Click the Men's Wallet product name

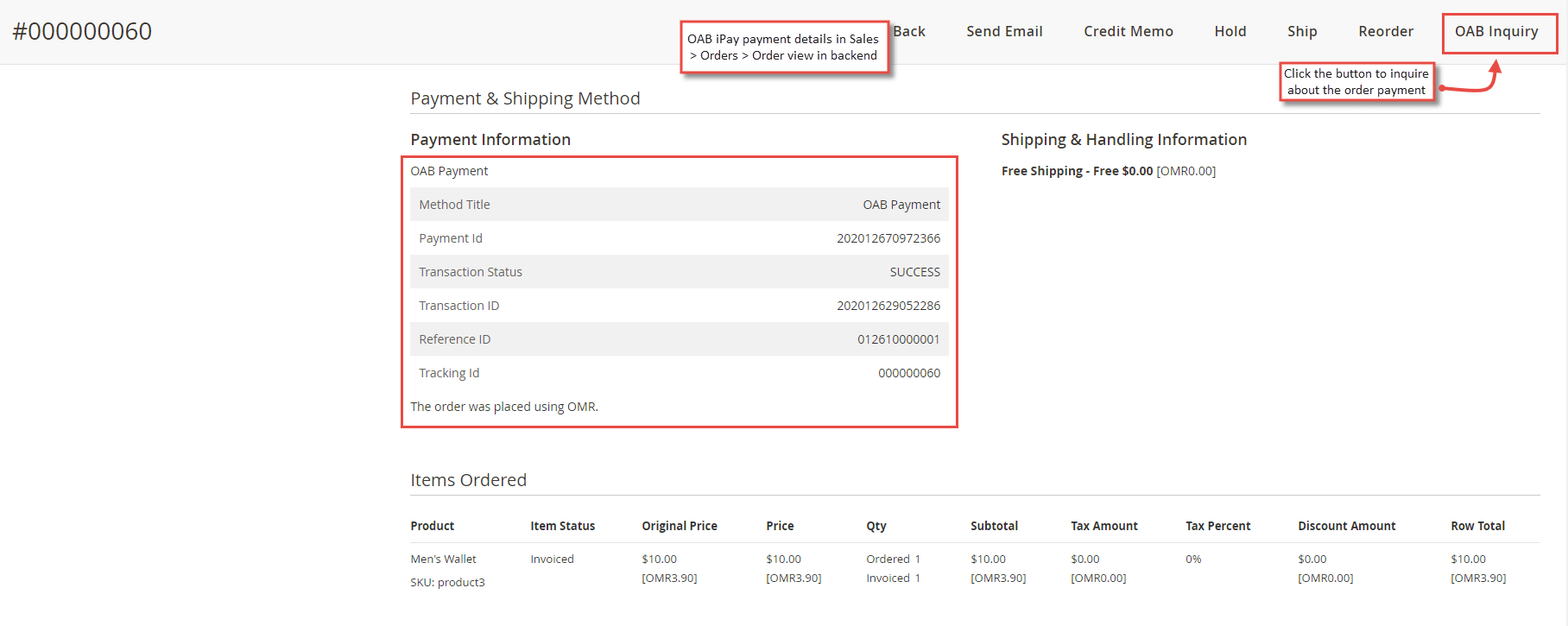tap(443, 560)
